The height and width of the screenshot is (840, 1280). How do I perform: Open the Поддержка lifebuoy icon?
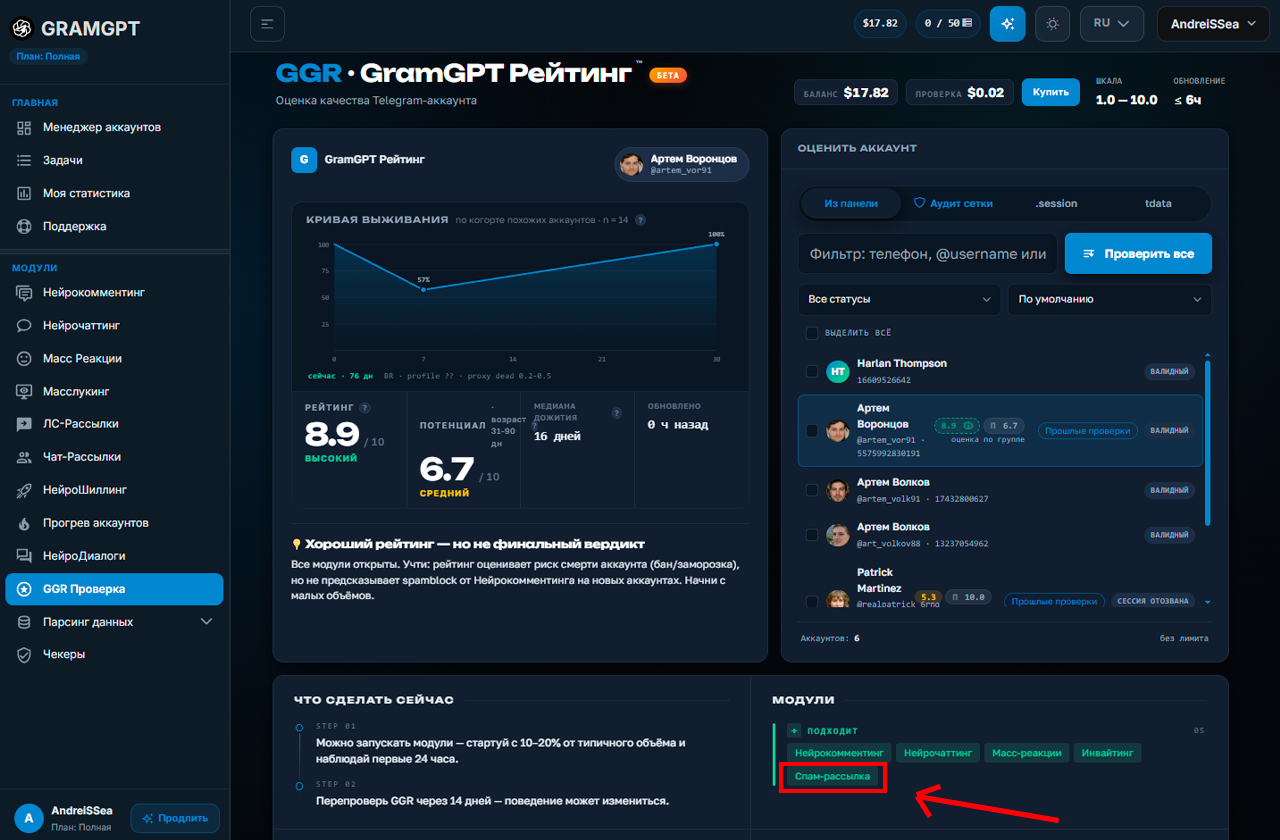(x=24, y=226)
